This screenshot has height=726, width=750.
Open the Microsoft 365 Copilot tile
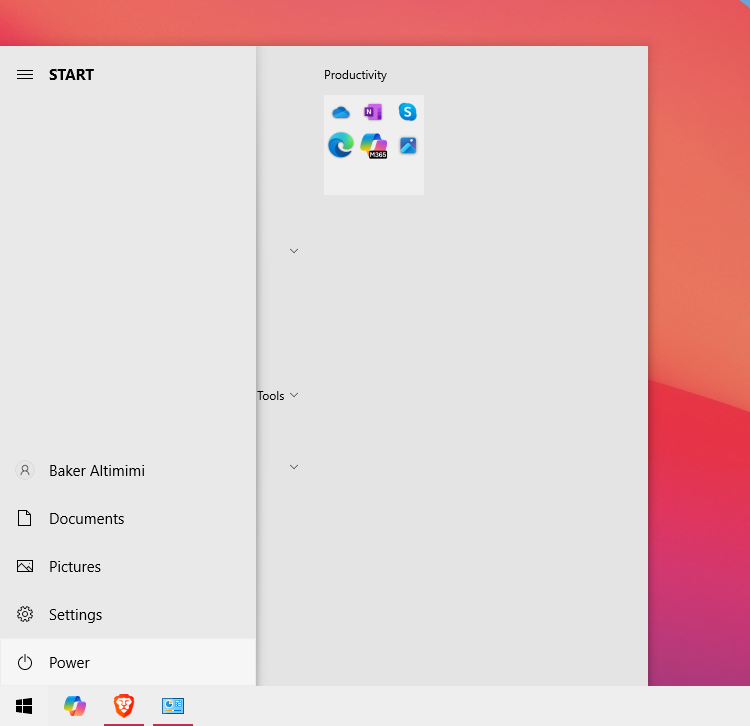coord(374,145)
